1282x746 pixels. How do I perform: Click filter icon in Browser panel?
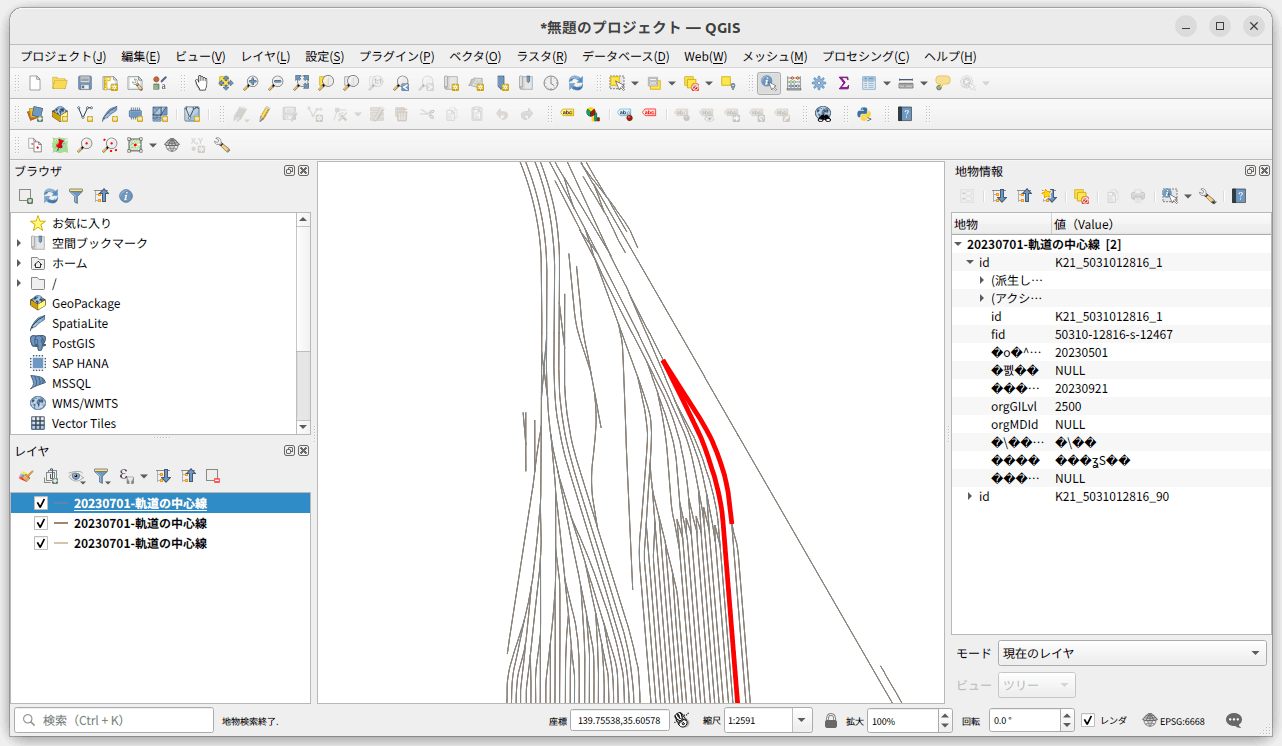pos(76,196)
